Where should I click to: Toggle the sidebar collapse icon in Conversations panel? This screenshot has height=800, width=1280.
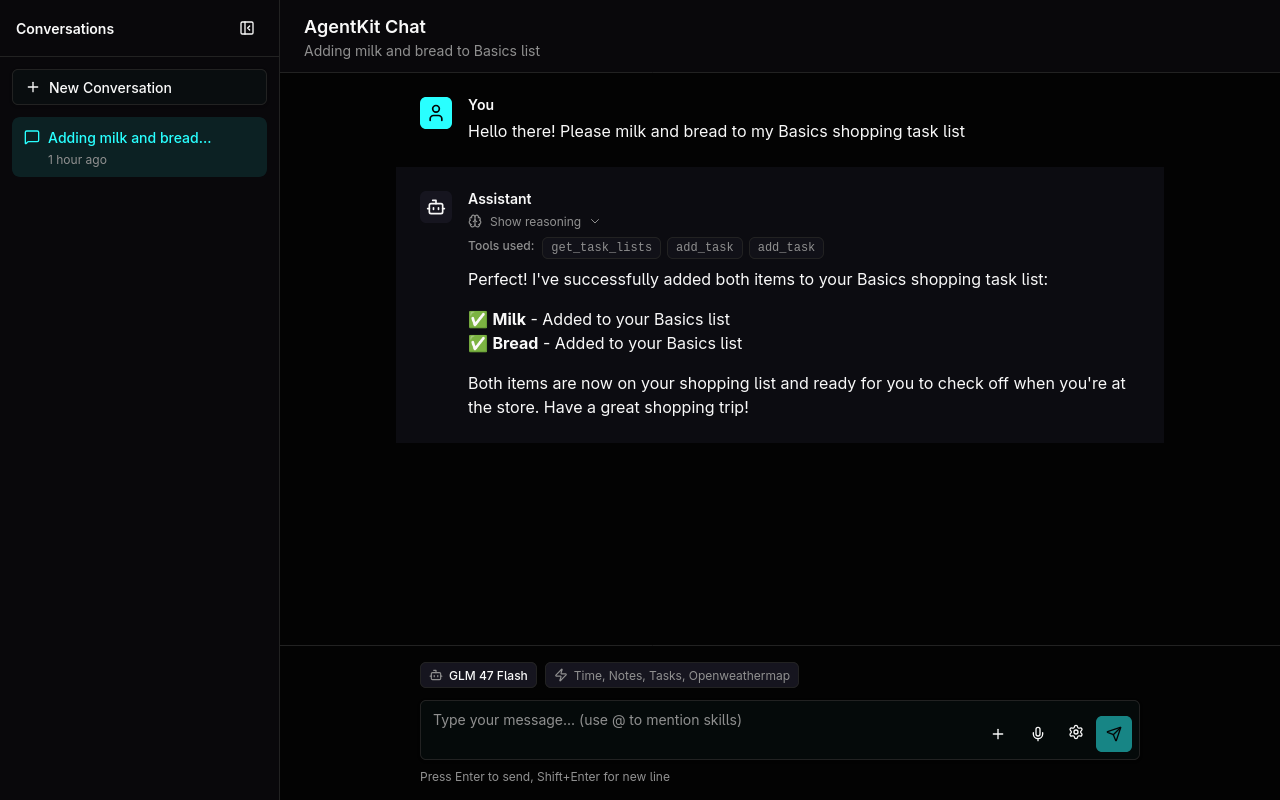click(246, 28)
